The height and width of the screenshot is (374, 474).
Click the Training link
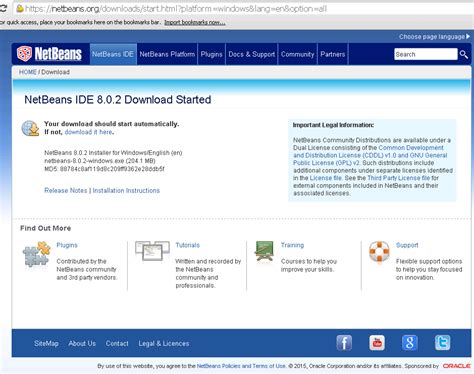[x=292, y=245]
